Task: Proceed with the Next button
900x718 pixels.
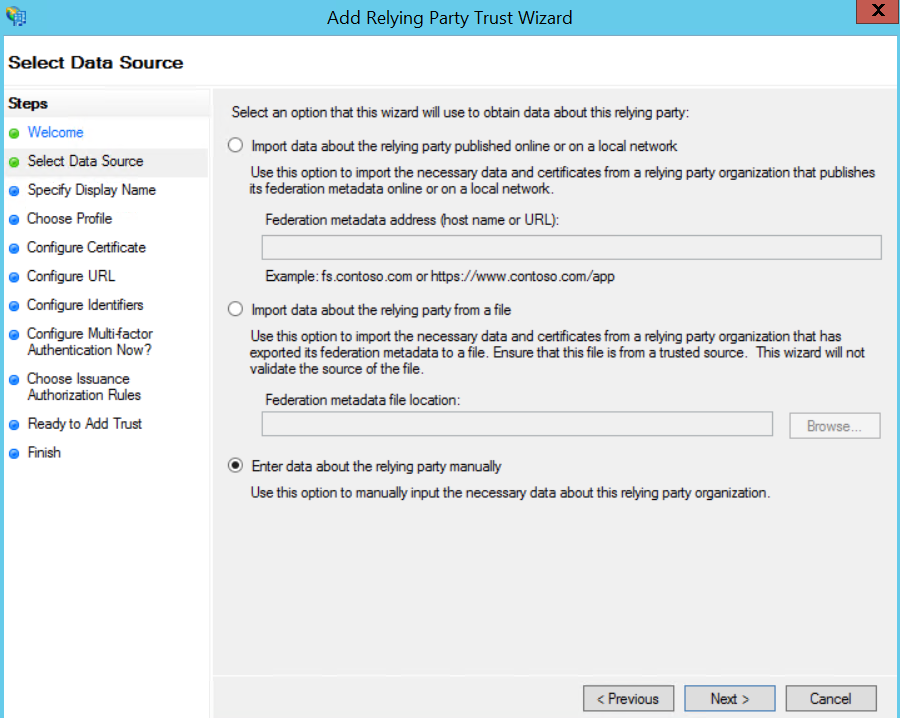Action: (x=730, y=698)
